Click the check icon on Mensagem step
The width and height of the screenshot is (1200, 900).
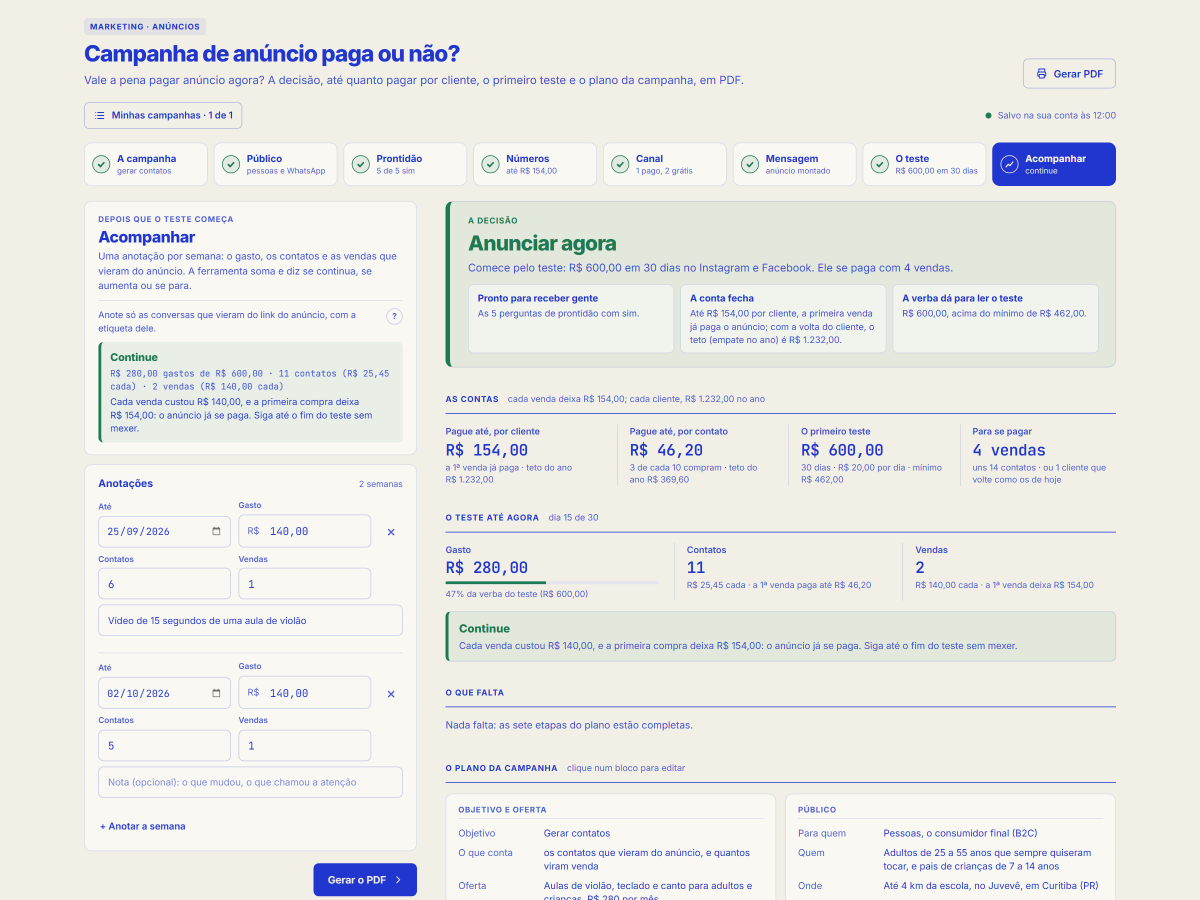(x=750, y=164)
